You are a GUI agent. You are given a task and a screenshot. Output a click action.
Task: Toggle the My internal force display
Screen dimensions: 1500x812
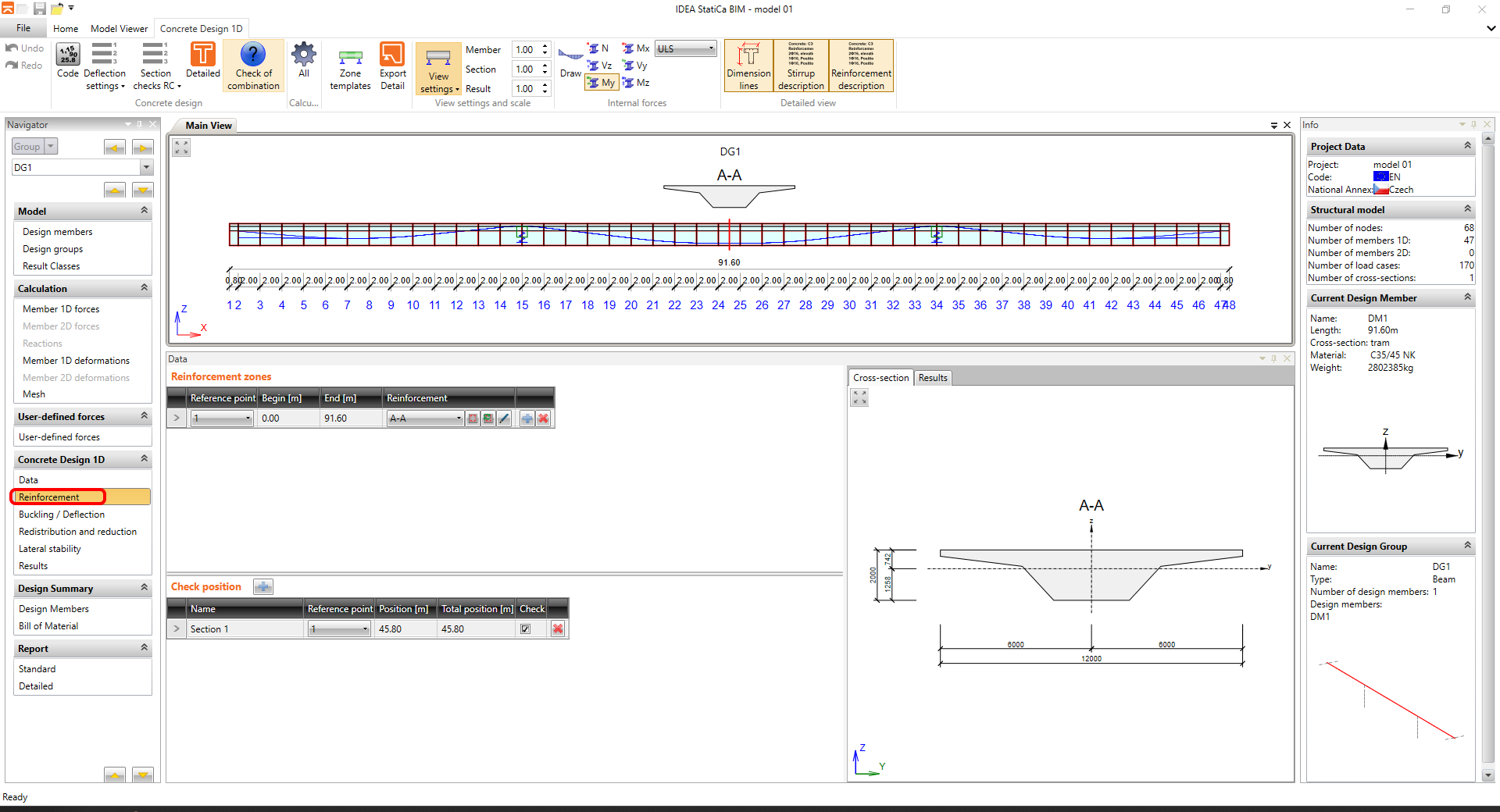[601, 83]
